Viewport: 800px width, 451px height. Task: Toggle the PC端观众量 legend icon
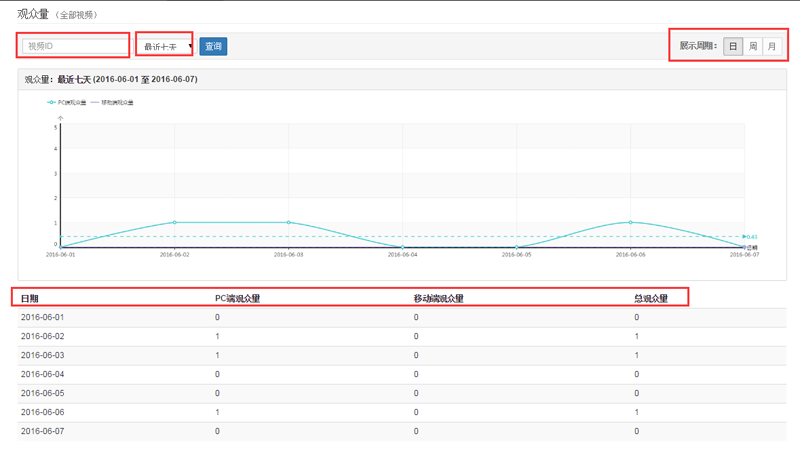point(52,102)
